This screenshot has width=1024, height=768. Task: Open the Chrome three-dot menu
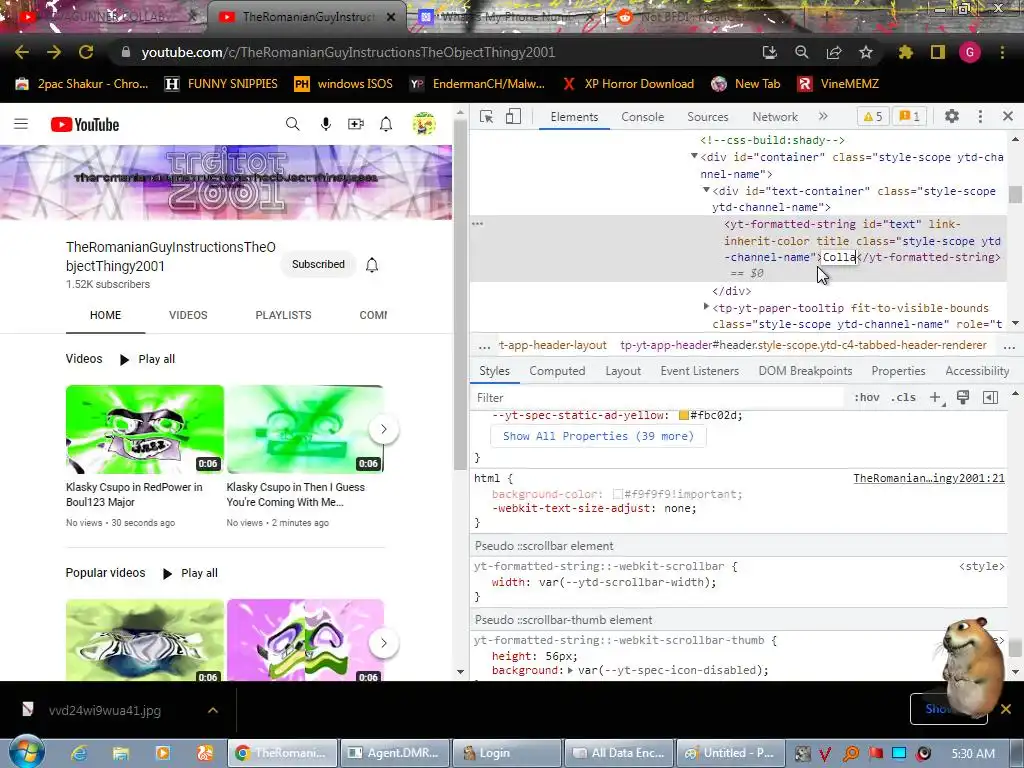[x=1002, y=52]
